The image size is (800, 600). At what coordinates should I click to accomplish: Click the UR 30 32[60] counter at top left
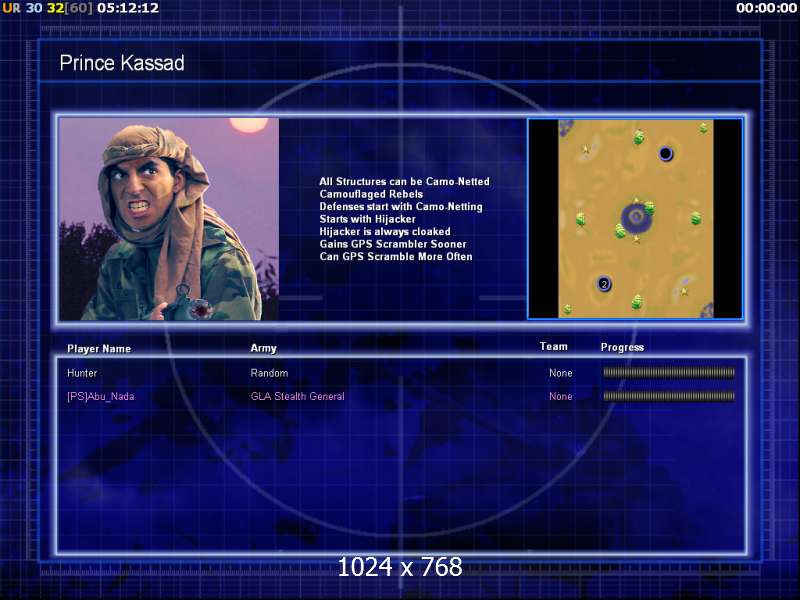(x=47, y=8)
